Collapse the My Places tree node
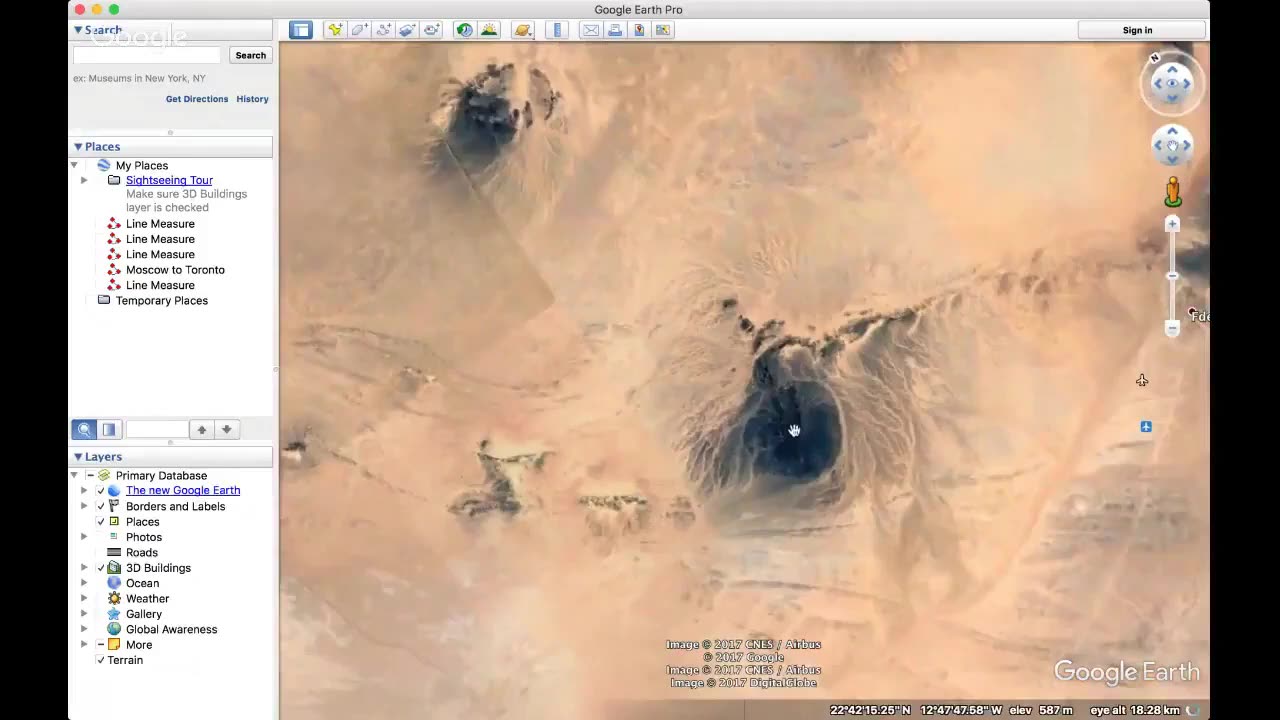This screenshot has height=720, width=1280. pyautogui.click(x=75, y=165)
